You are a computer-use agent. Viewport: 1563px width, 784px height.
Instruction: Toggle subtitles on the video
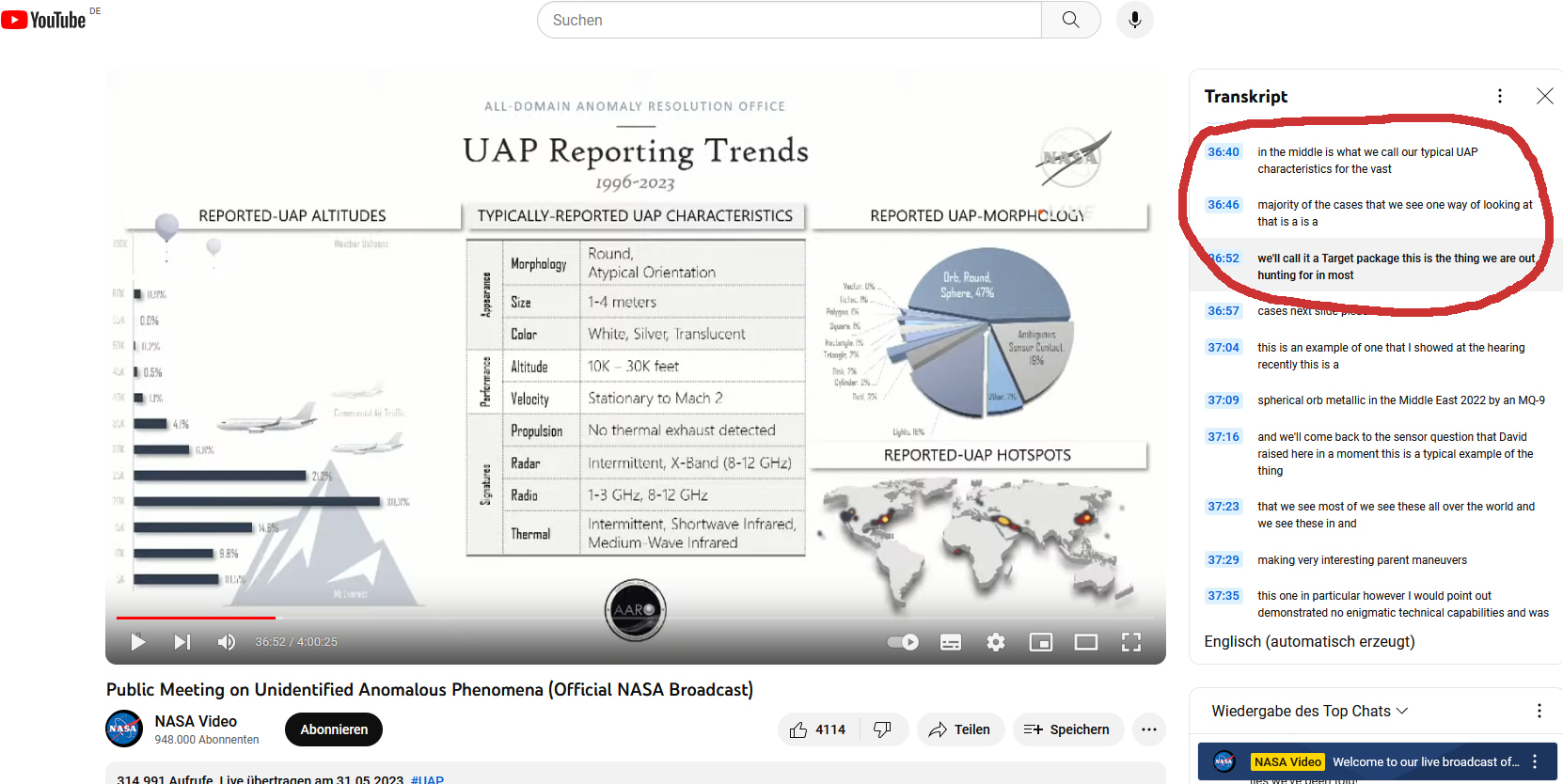[x=951, y=642]
